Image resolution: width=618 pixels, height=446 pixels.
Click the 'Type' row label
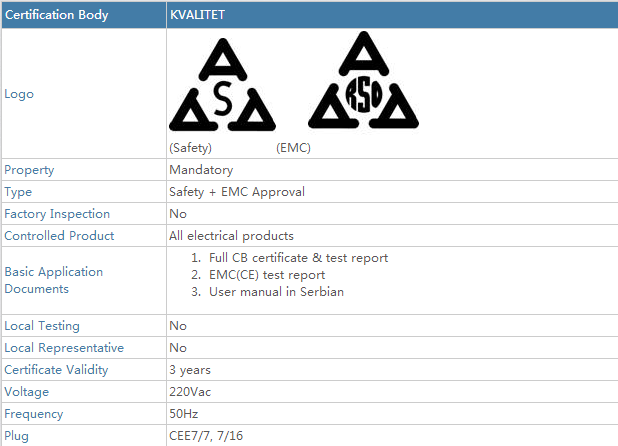(x=18, y=192)
